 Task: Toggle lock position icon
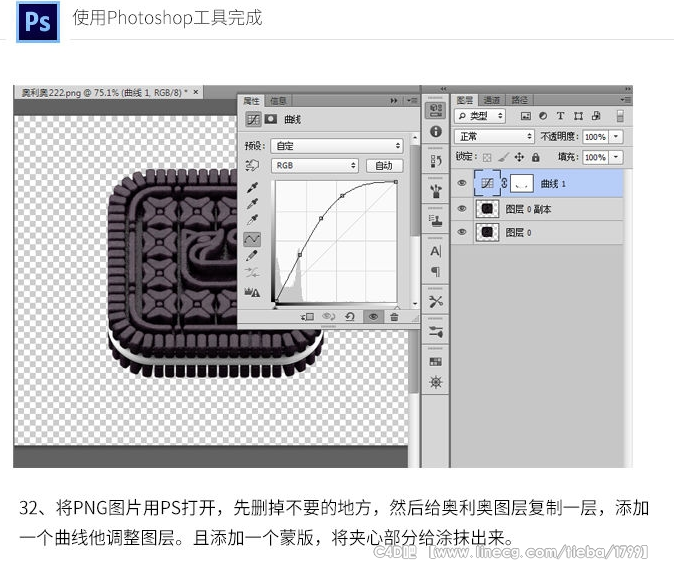[519, 157]
